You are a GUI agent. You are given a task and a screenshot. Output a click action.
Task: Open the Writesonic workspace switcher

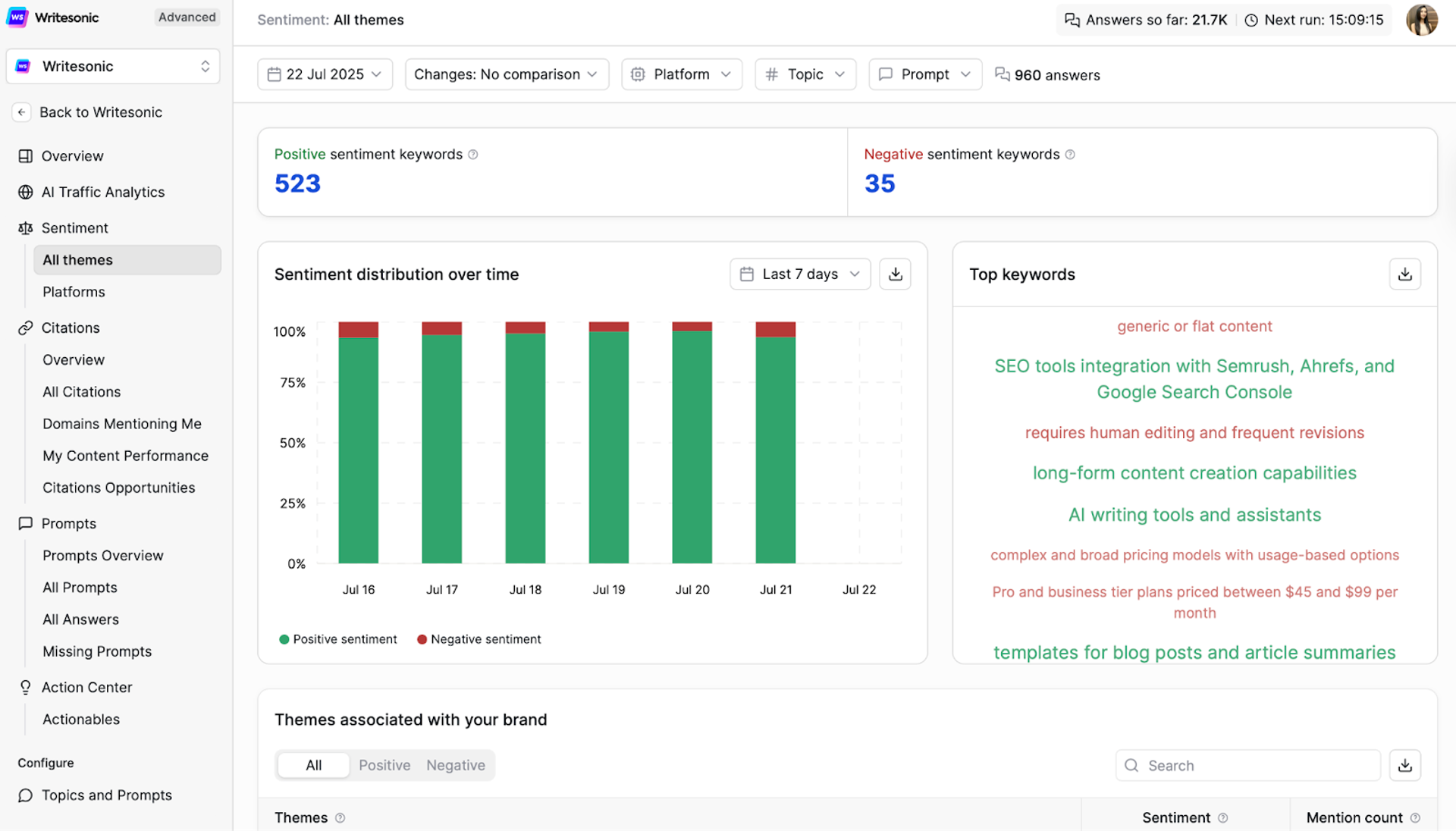pyautogui.click(x=113, y=67)
